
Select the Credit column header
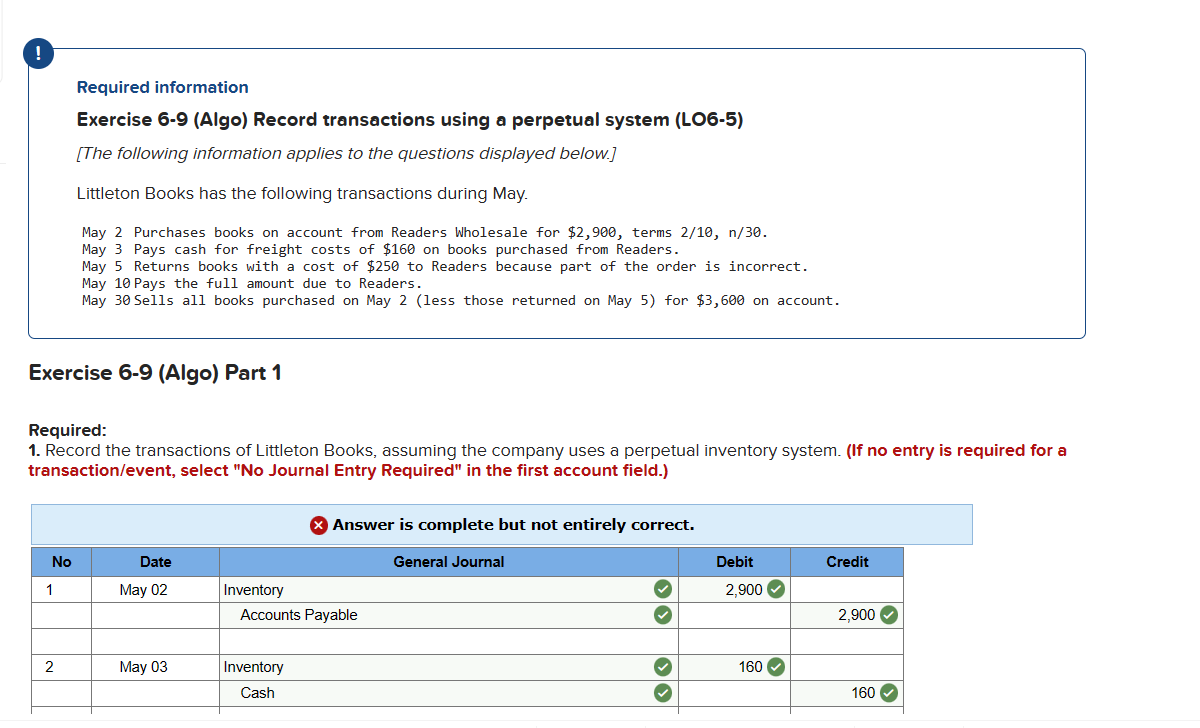[x=846, y=562]
